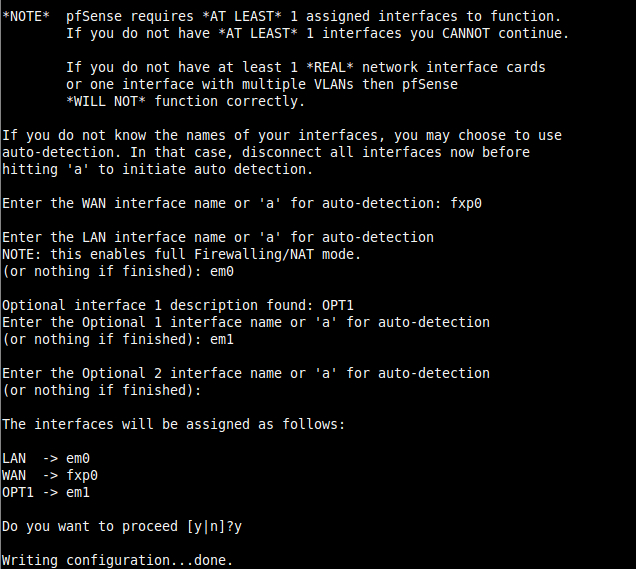Click 'The interfaces will be assigned as follows:' text

(174, 424)
